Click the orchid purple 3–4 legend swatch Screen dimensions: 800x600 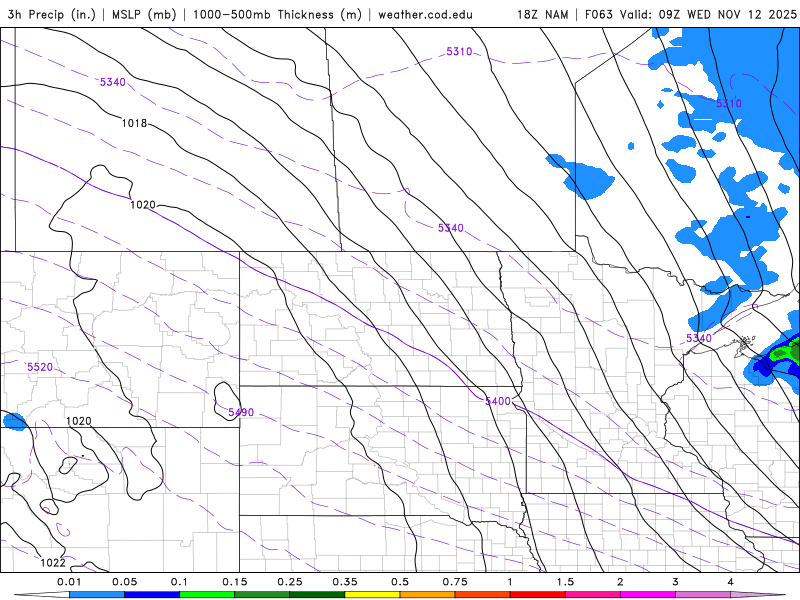click(x=703, y=595)
